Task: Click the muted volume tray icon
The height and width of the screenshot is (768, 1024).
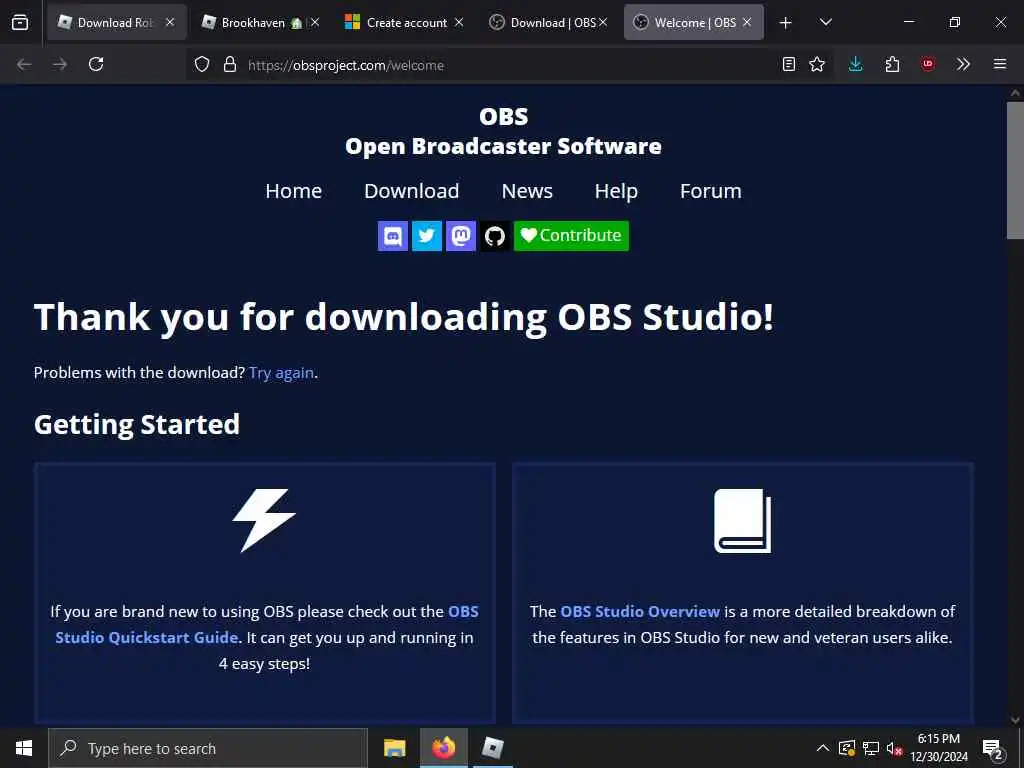Action: pyautogui.click(x=894, y=749)
